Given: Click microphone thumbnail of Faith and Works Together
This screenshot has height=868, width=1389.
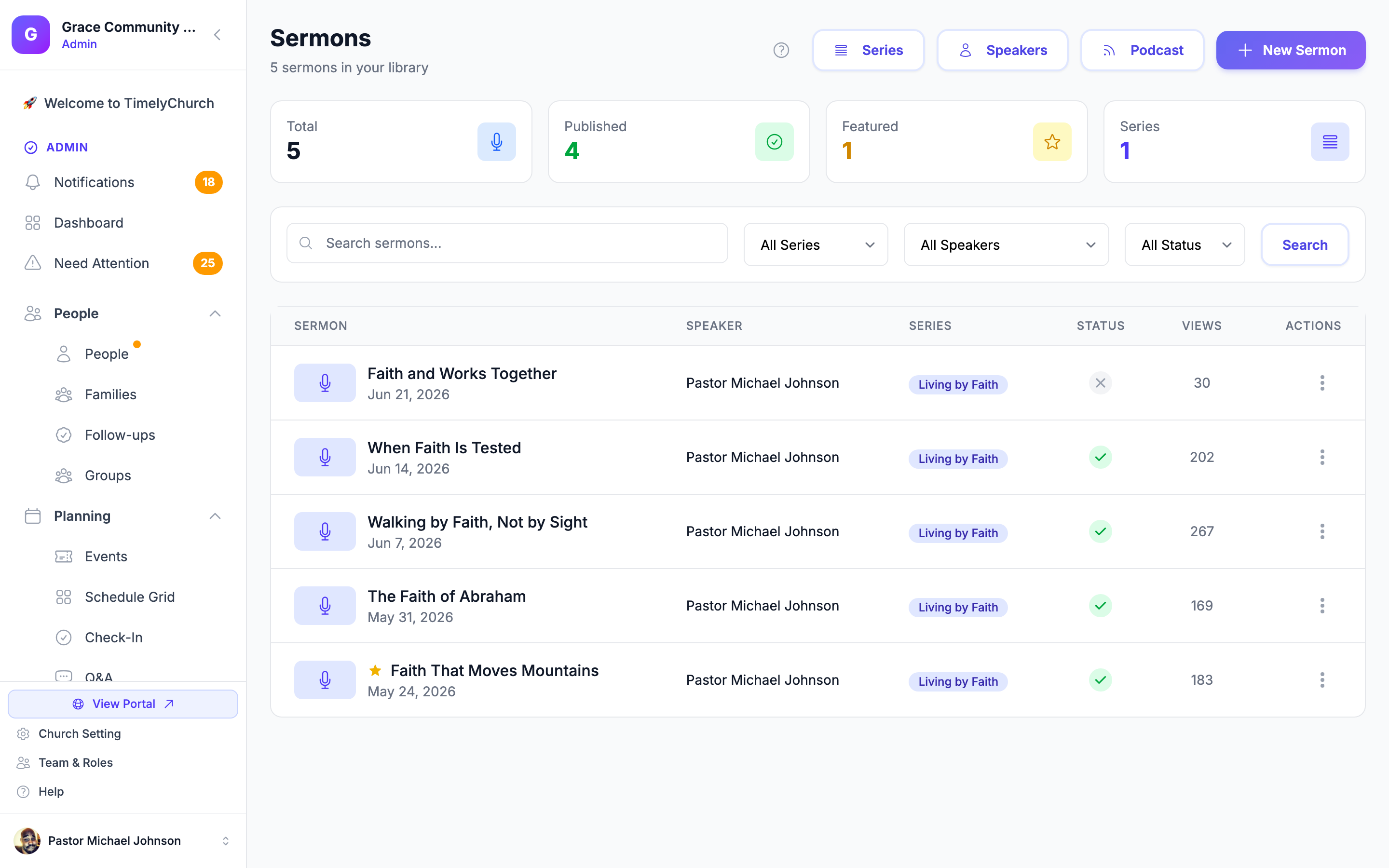Looking at the screenshot, I should [x=325, y=383].
